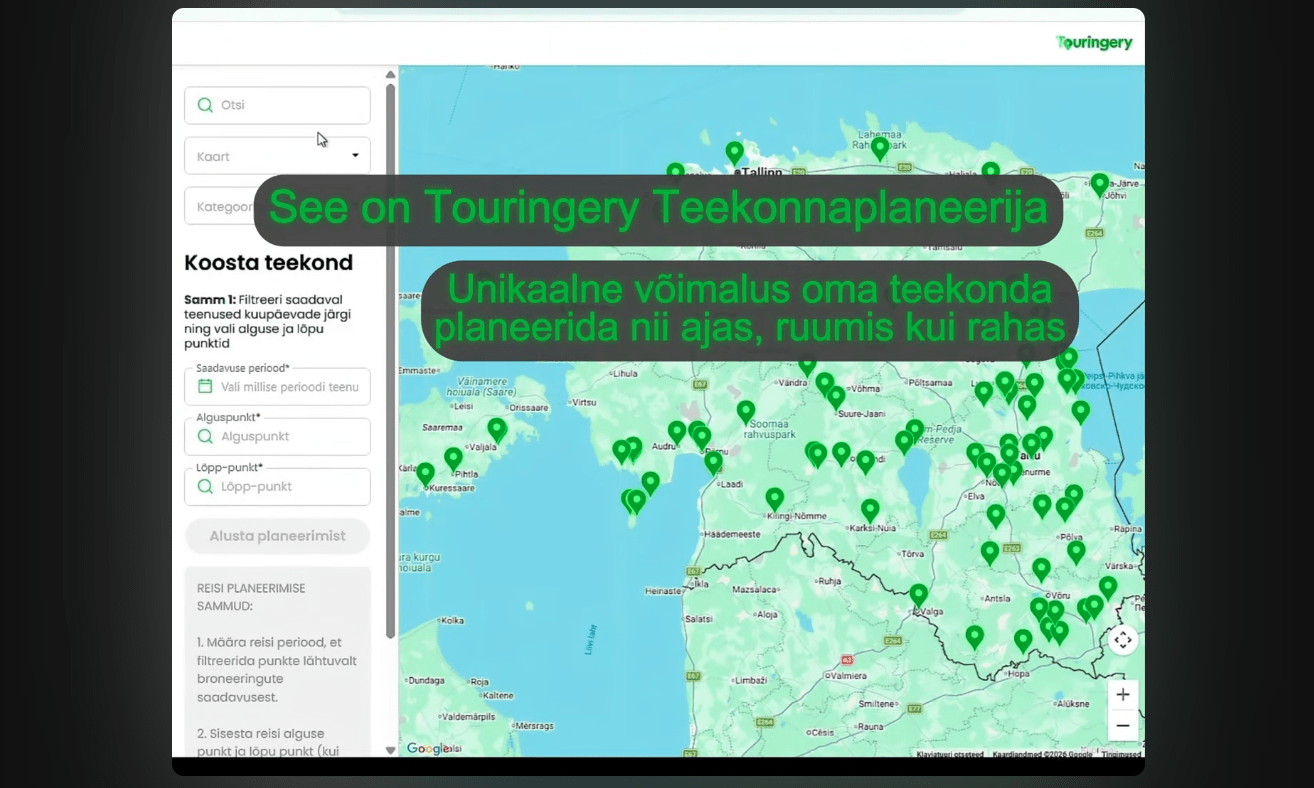The height and width of the screenshot is (788, 1314).
Task: Select the map pin at Valga
Action: [x=919, y=595]
